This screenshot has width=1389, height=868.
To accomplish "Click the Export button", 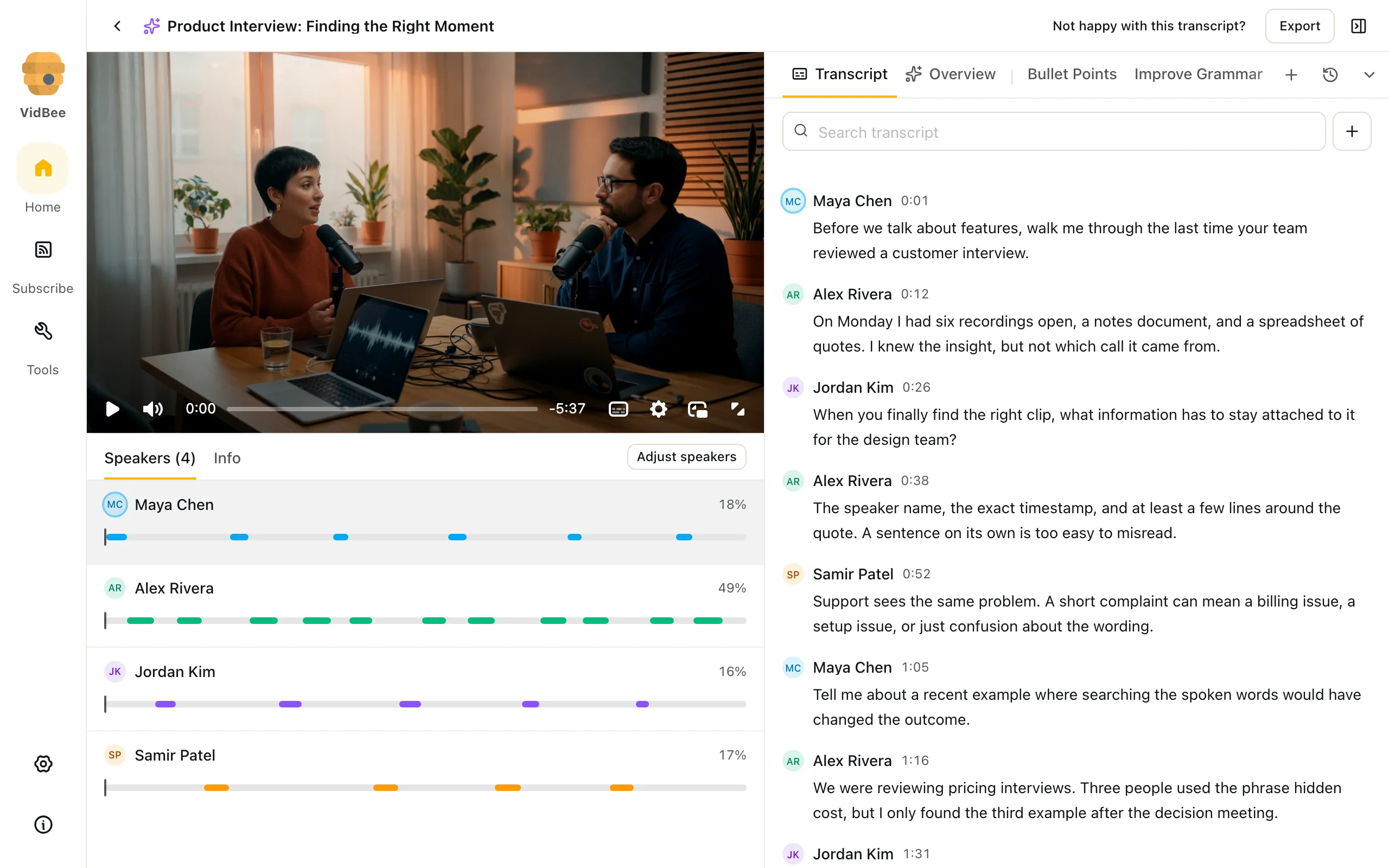I will [1299, 26].
